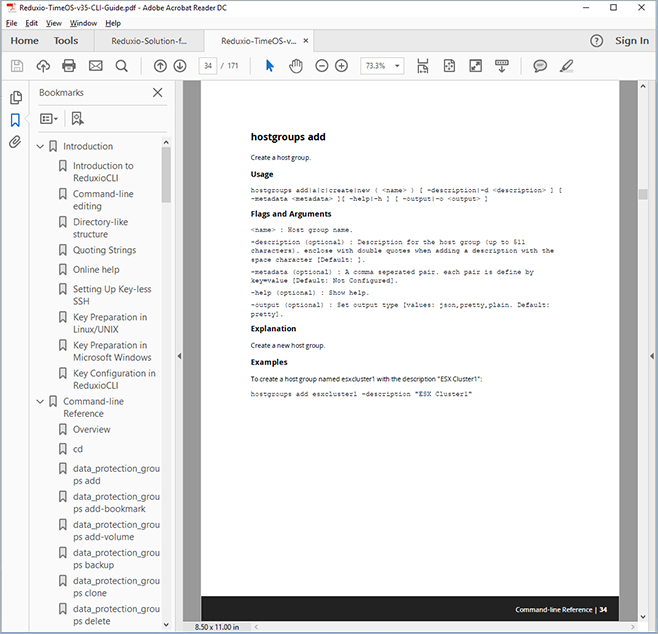Open Introduction to ReduxioCLI bookmark
Image resolution: width=658 pixels, height=634 pixels.
pyautogui.click(x=103, y=172)
